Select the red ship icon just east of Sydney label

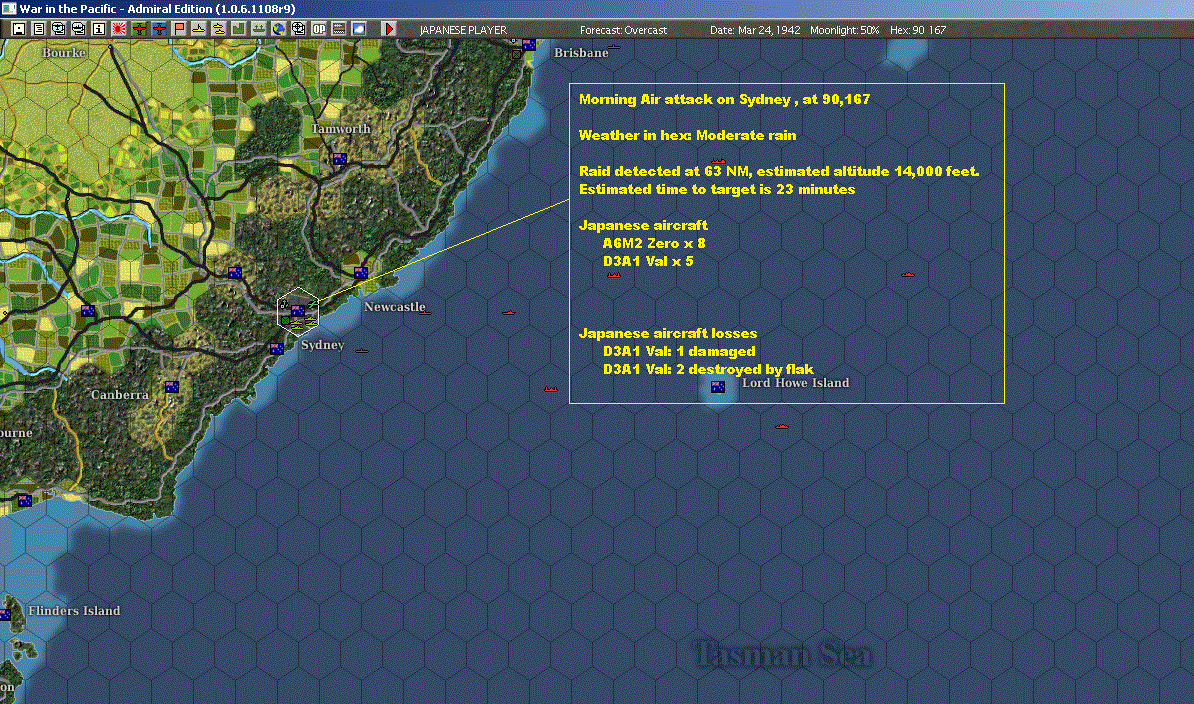(362, 351)
